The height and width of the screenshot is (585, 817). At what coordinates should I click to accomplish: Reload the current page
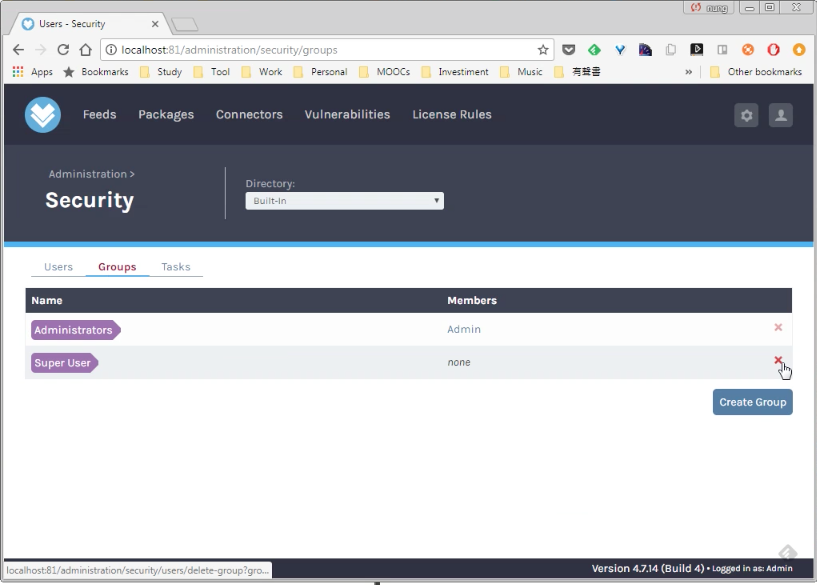click(63, 50)
